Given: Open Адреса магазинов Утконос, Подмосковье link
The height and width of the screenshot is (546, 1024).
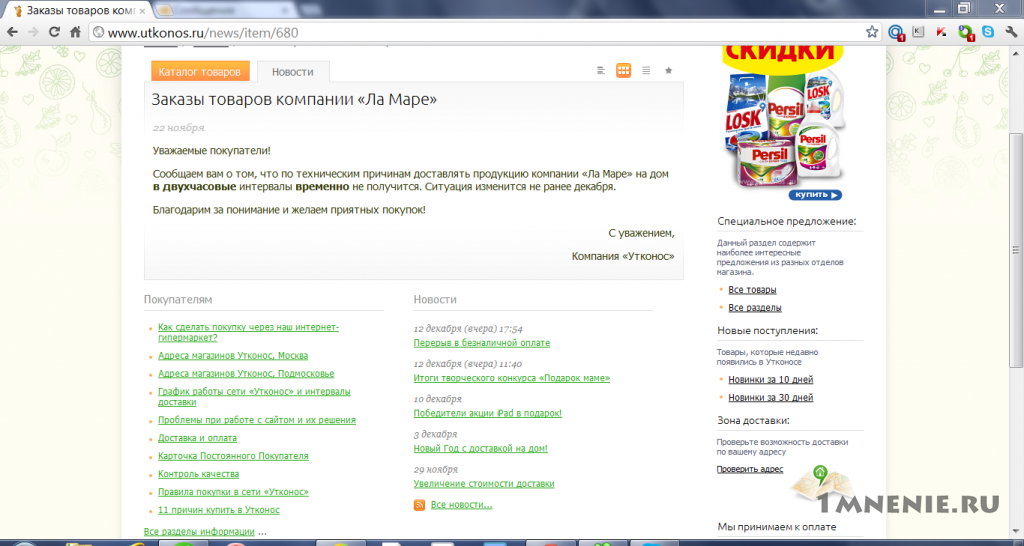Looking at the screenshot, I should [246, 374].
